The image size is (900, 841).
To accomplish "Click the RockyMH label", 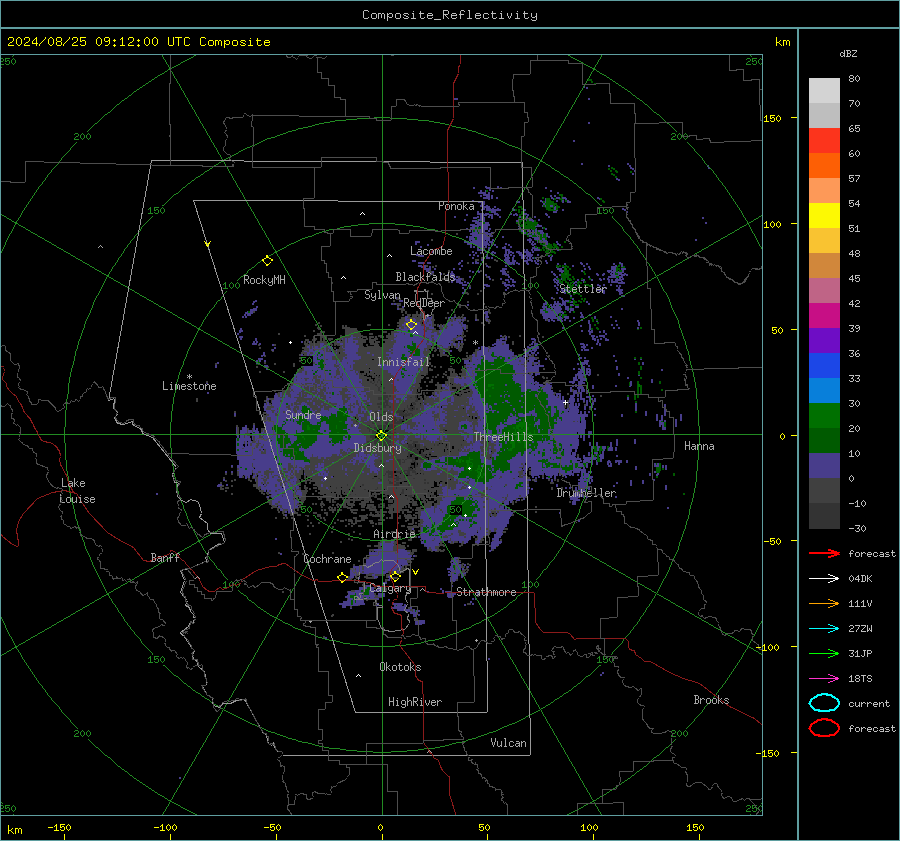I will (264, 280).
